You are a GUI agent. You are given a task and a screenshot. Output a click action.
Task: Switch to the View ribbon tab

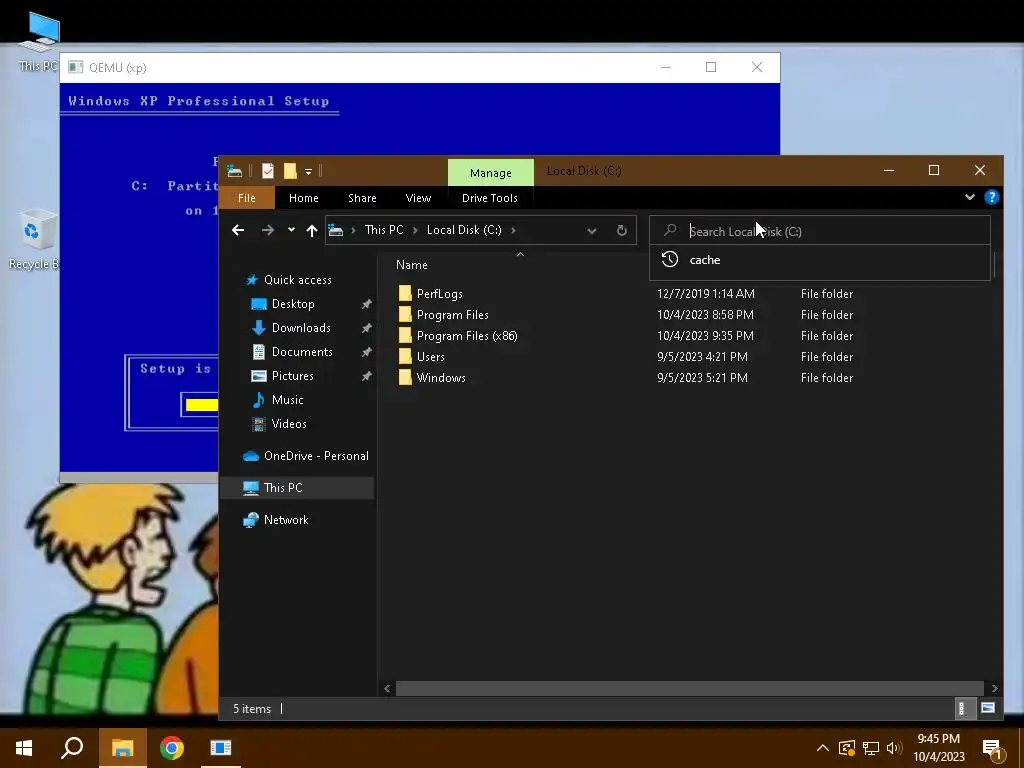[x=418, y=198]
